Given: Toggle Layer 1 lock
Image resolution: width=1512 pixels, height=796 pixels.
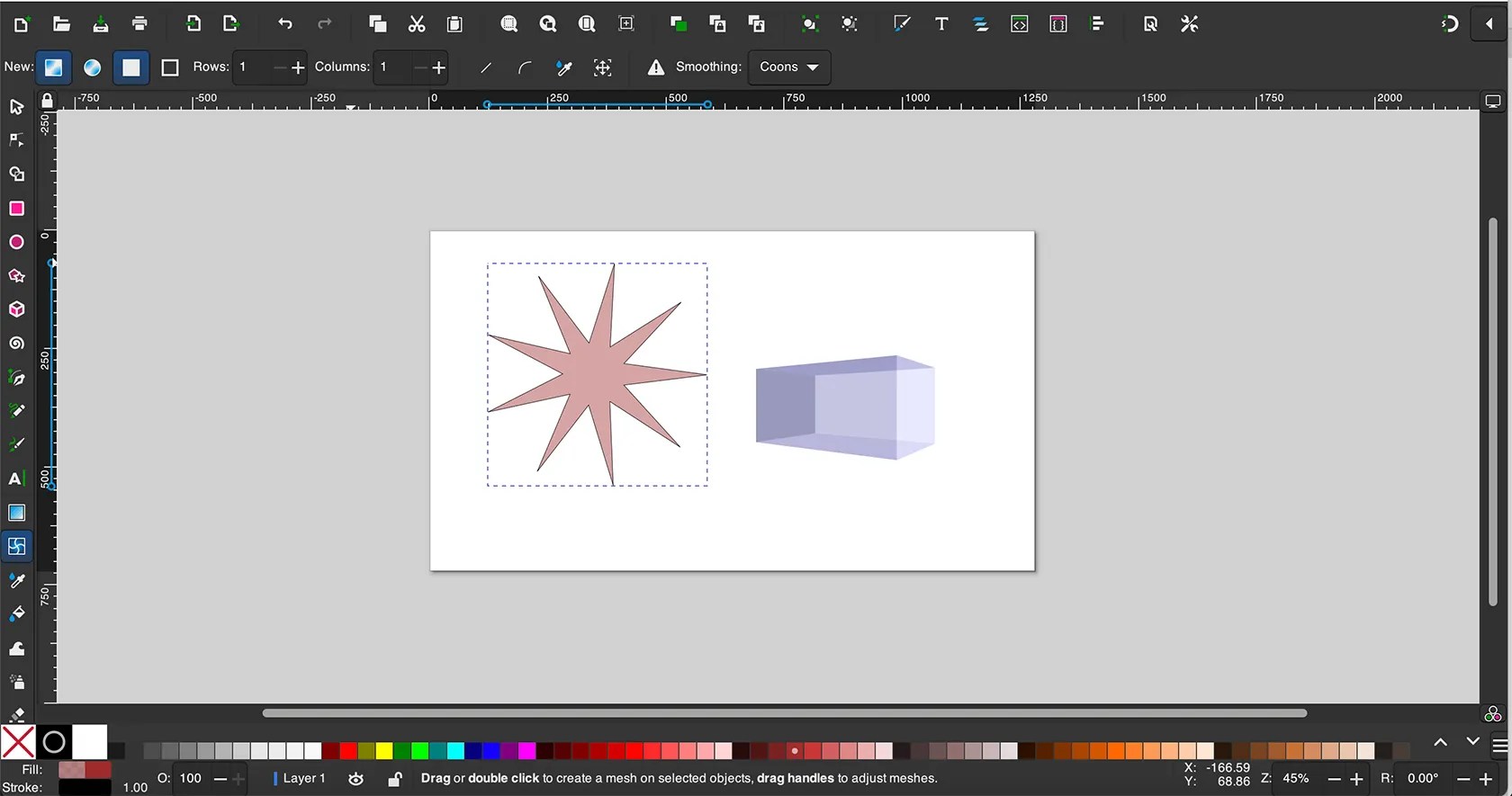Looking at the screenshot, I should (394, 779).
